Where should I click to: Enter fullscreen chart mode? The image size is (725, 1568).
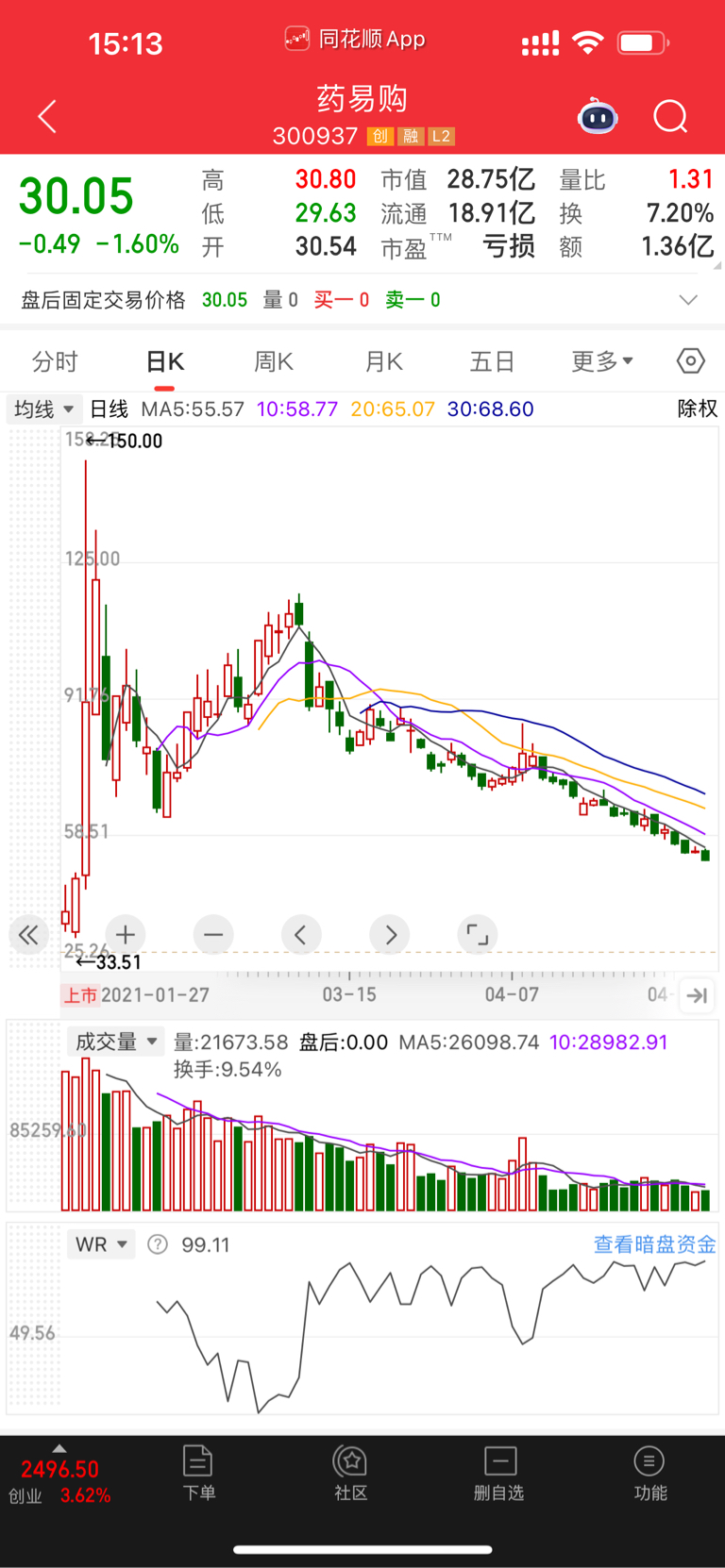pyautogui.click(x=478, y=935)
